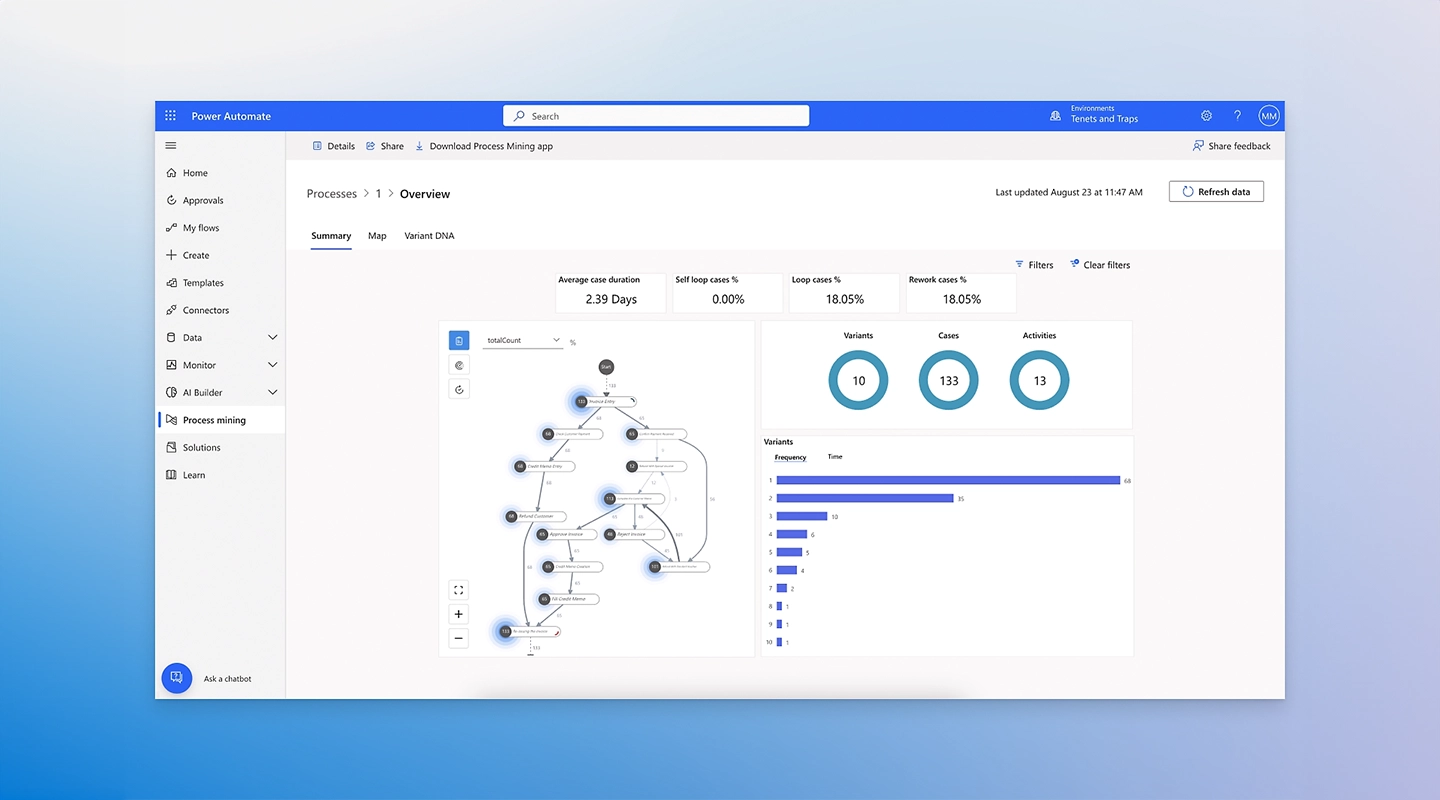1440x800 pixels.
Task: Select Time tab in Variants panel
Action: (835, 457)
